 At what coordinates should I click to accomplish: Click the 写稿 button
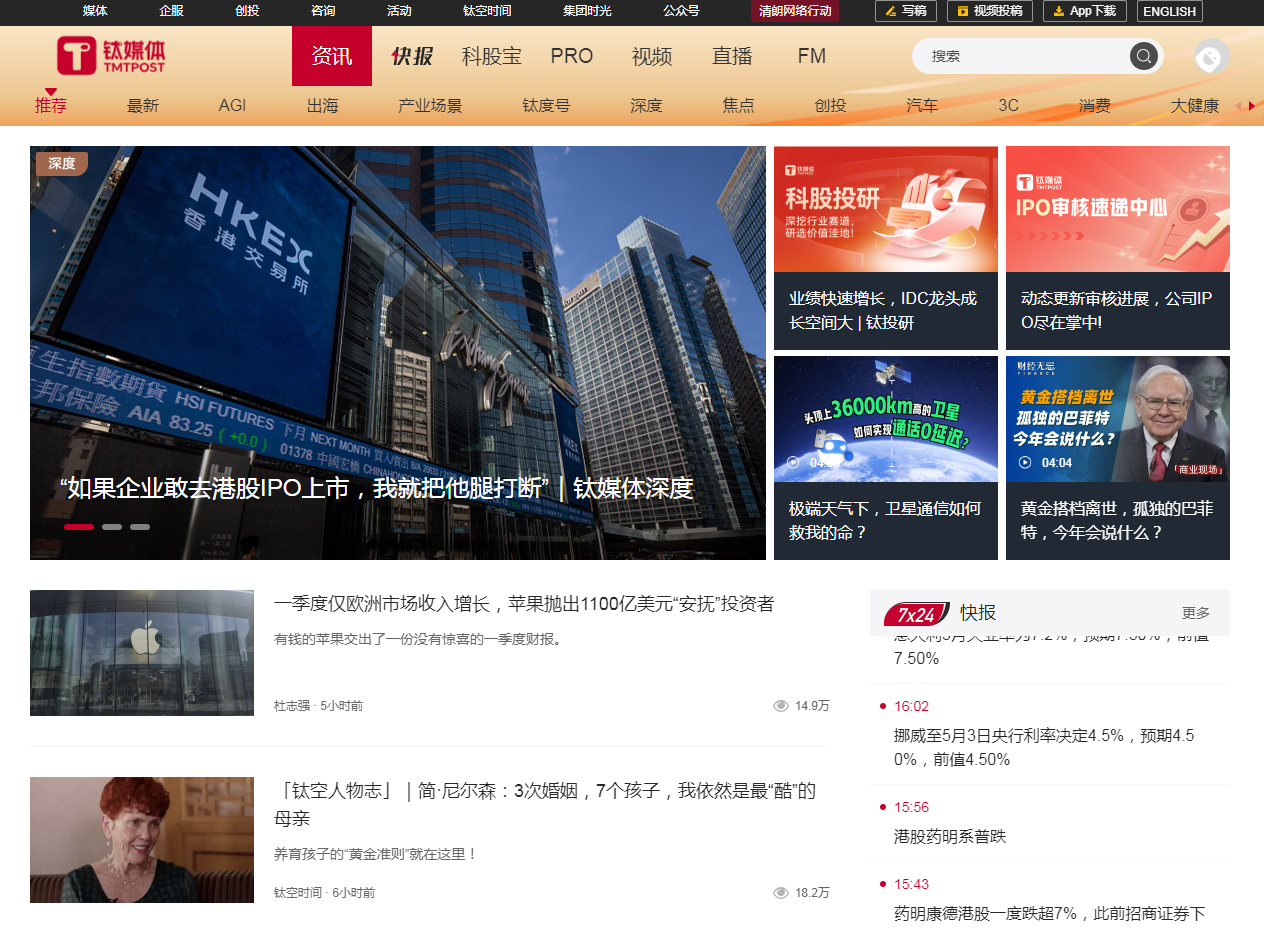coord(906,11)
